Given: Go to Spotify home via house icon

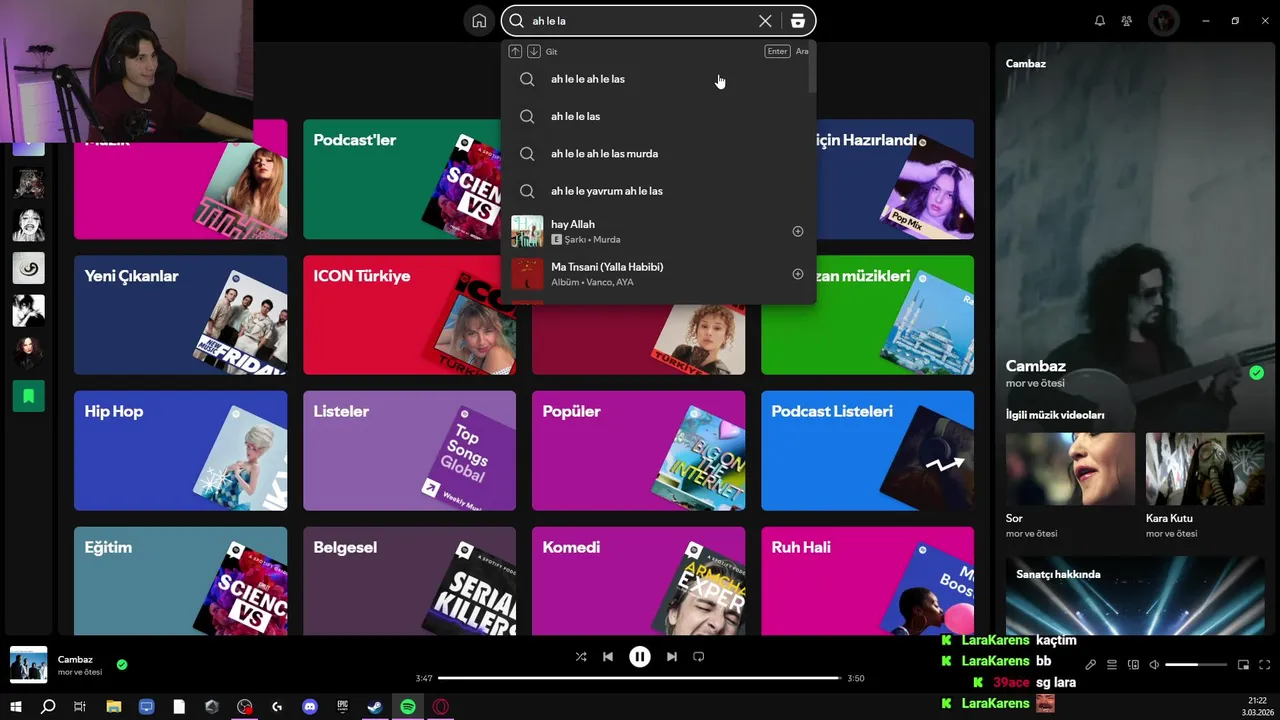Looking at the screenshot, I should [x=479, y=21].
